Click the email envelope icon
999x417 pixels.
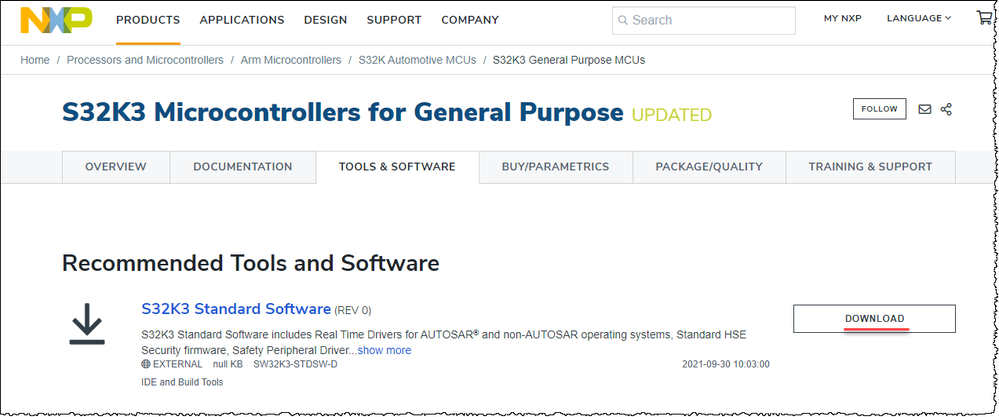pyautogui.click(x=924, y=110)
